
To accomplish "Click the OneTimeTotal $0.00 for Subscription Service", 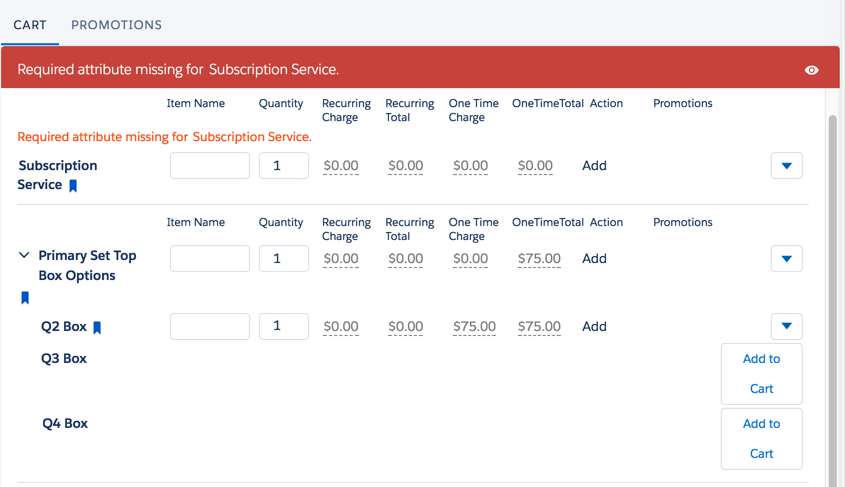I will pyautogui.click(x=535, y=165).
